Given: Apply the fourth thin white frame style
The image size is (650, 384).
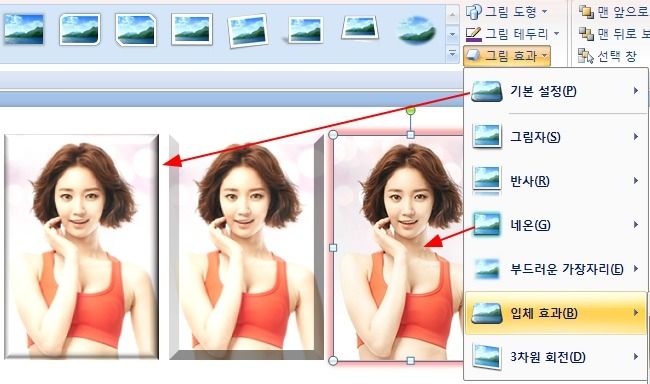Looking at the screenshot, I should 192,29.
